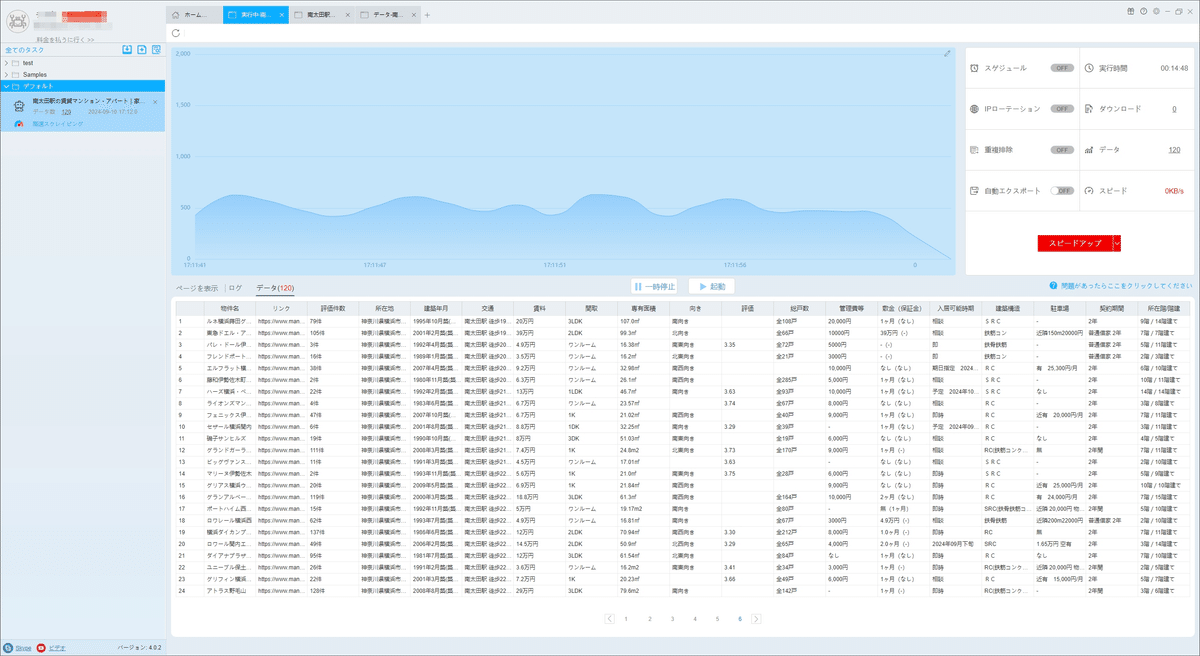Go to page 3 in pagination
The width and height of the screenshot is (1200, 656).
click(x=672, y=619)
